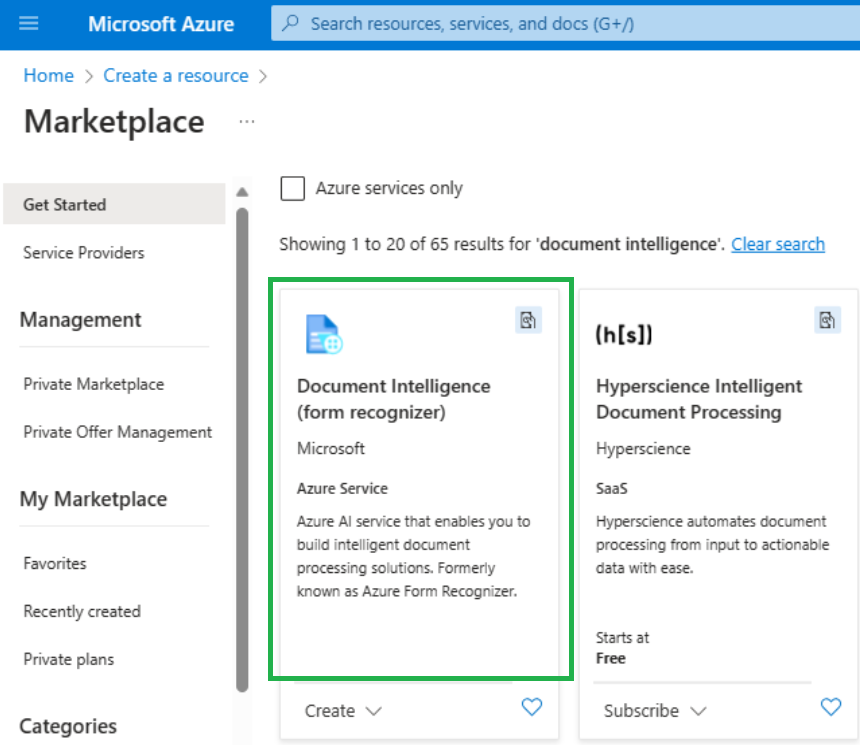Click the Clear search link
The image size is (860, 745).
click(778, 244)
